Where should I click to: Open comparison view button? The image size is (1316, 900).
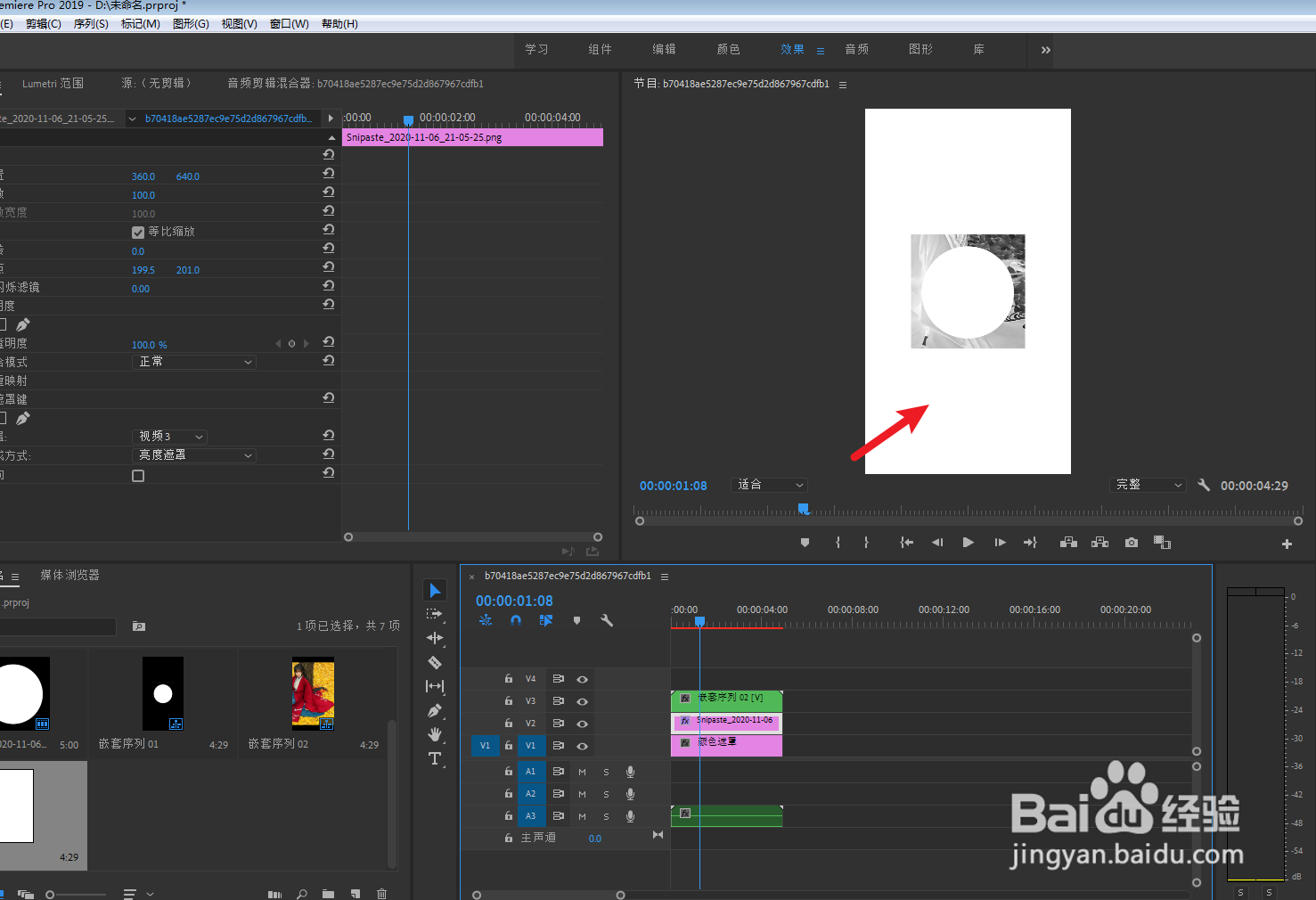tap(1162, 543)
